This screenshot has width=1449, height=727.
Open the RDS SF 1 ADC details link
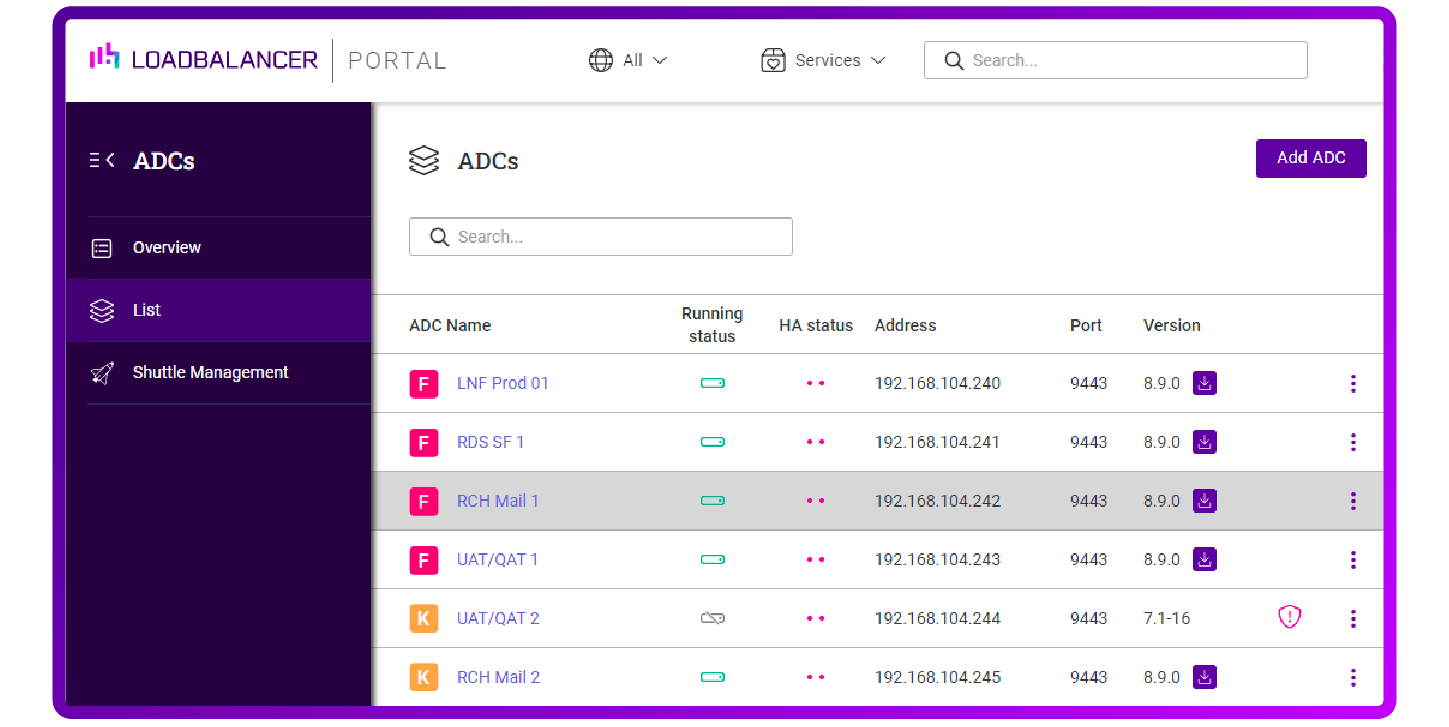(491, 442)
